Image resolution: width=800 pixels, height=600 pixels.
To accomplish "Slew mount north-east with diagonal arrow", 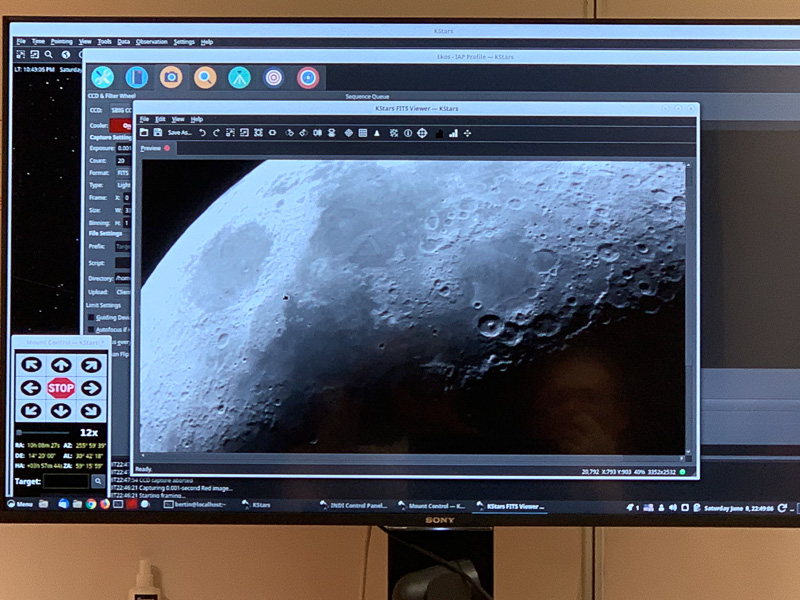I will coord(91,365).
